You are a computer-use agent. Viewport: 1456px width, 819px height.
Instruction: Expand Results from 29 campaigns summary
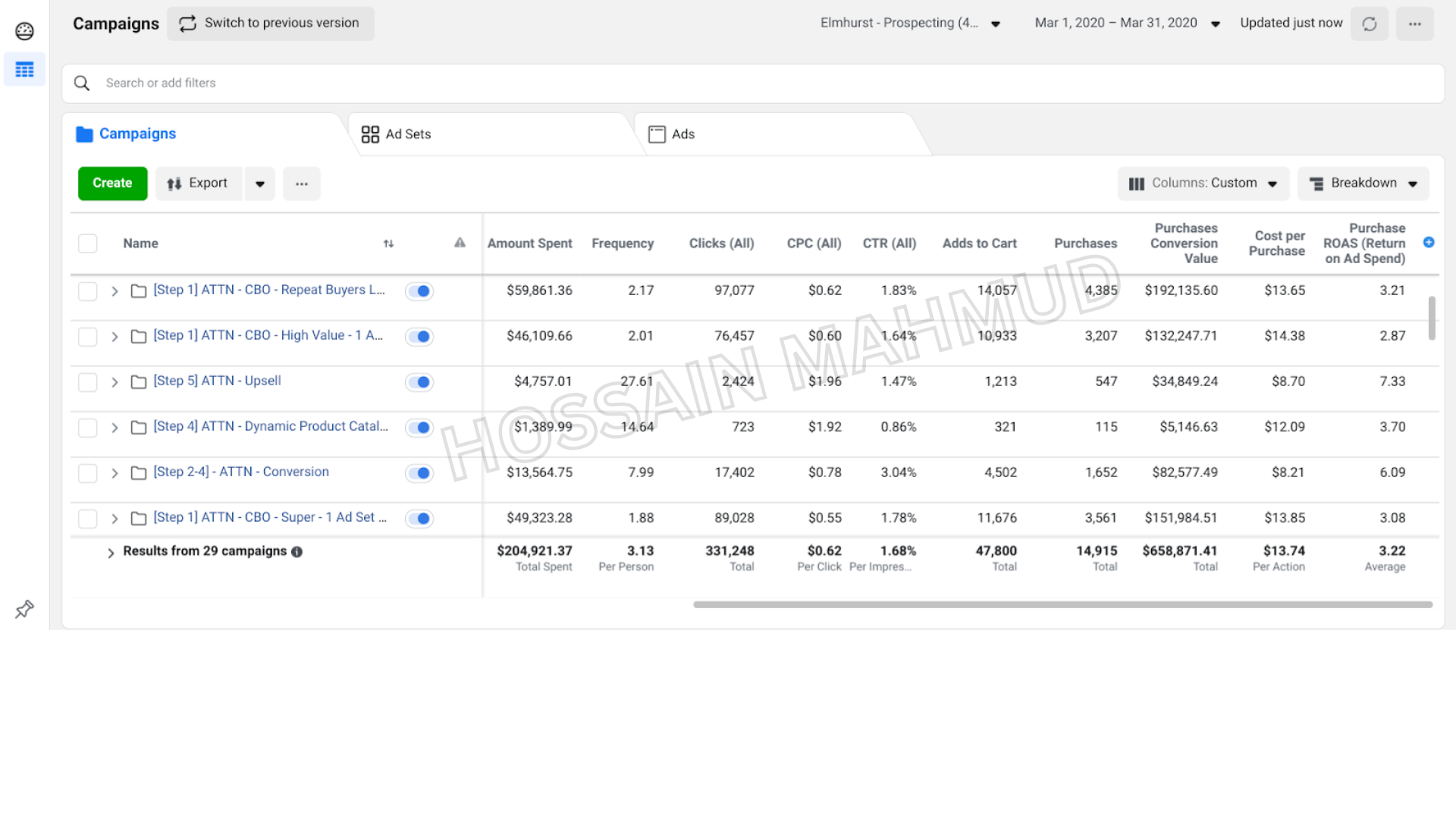point(111,553)
